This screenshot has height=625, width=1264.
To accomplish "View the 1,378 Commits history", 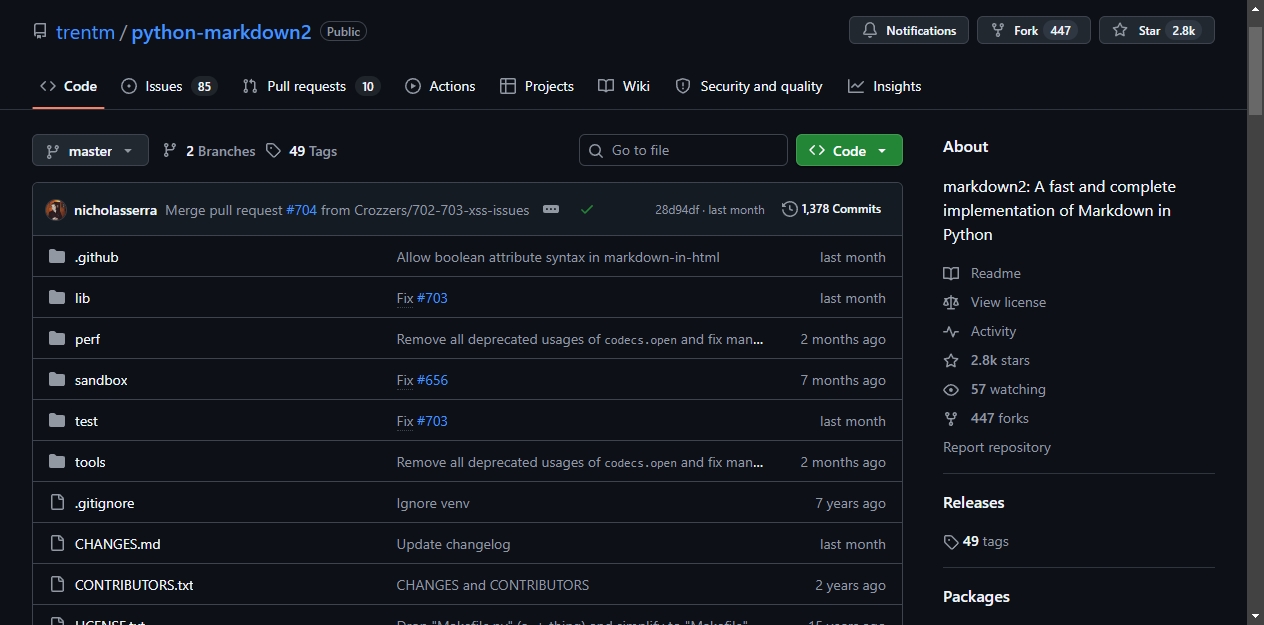I will (832, 209).
